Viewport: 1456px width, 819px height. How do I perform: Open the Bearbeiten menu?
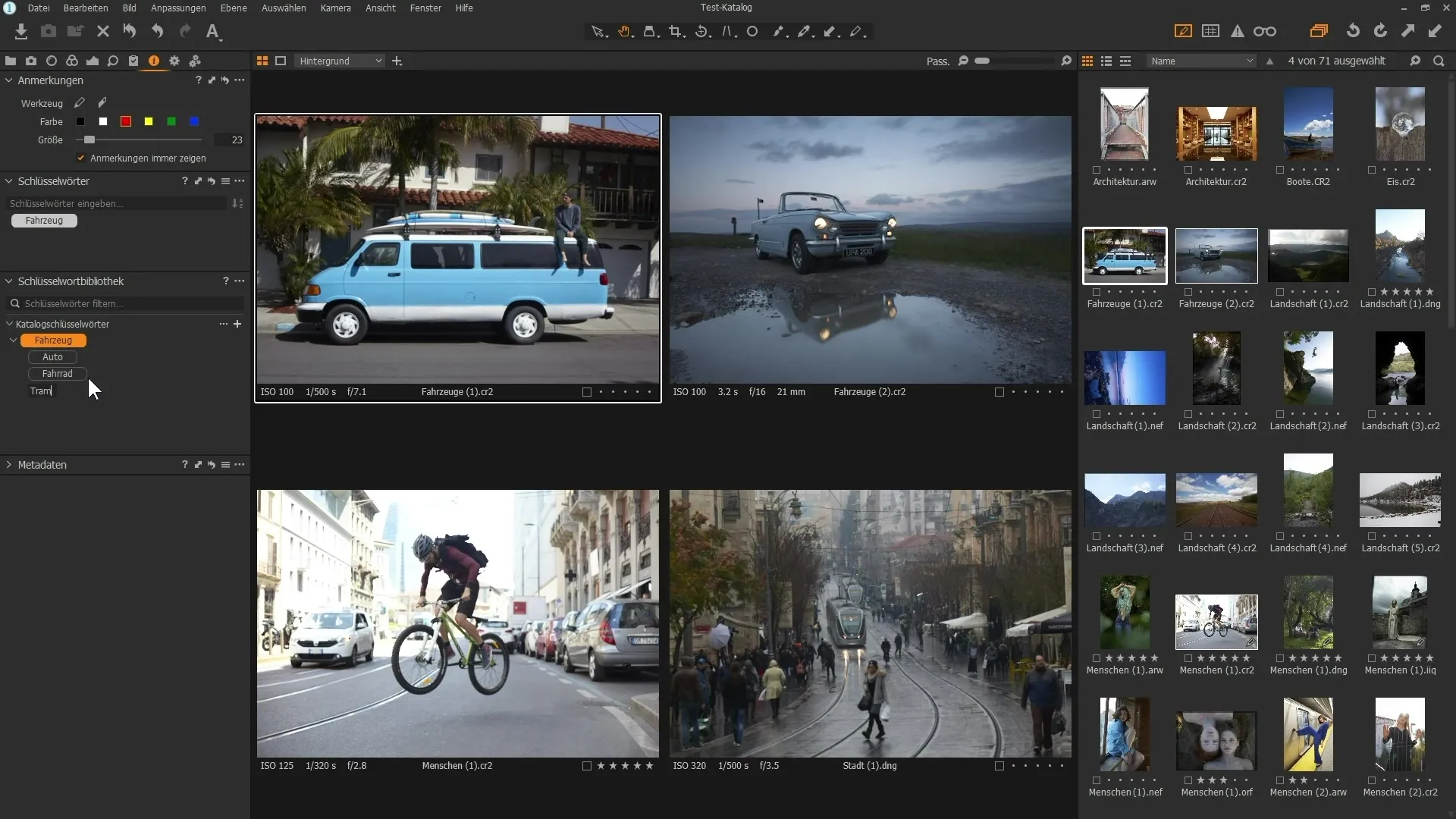click(86, 8)
